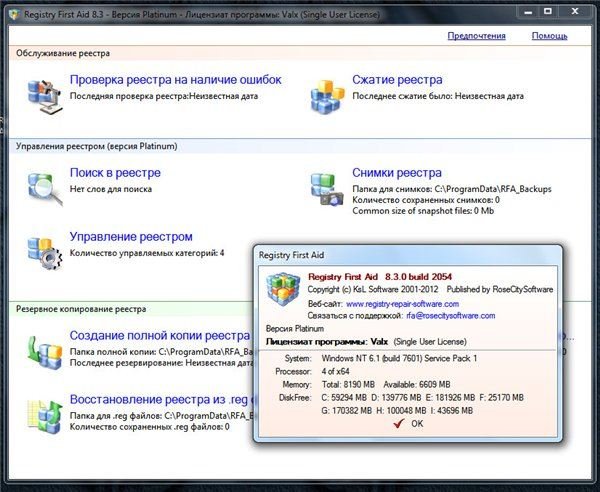Click Нет слов для поиска text

coord(111,189)
